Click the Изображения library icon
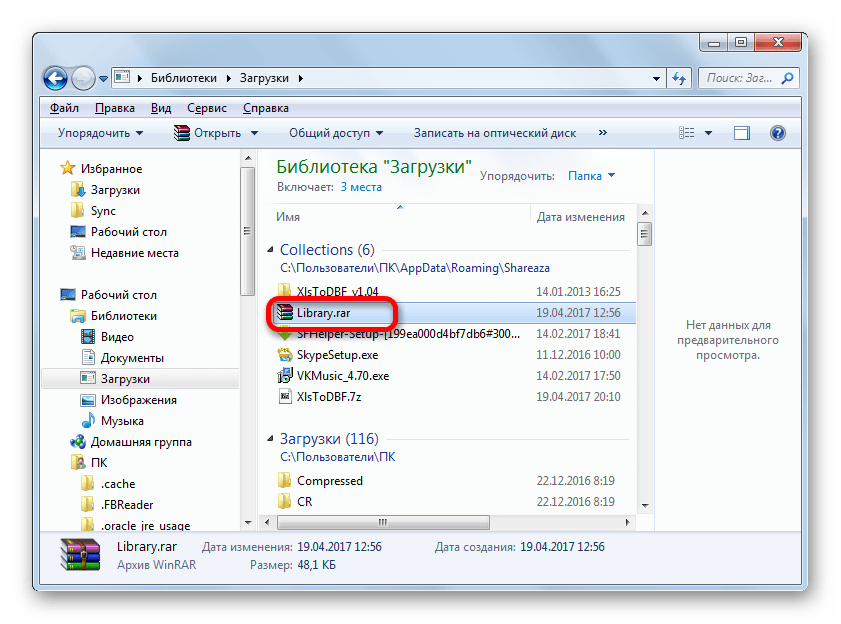This screenshot has height=624, width=841. pyautogui.click(x=88, y=400)
